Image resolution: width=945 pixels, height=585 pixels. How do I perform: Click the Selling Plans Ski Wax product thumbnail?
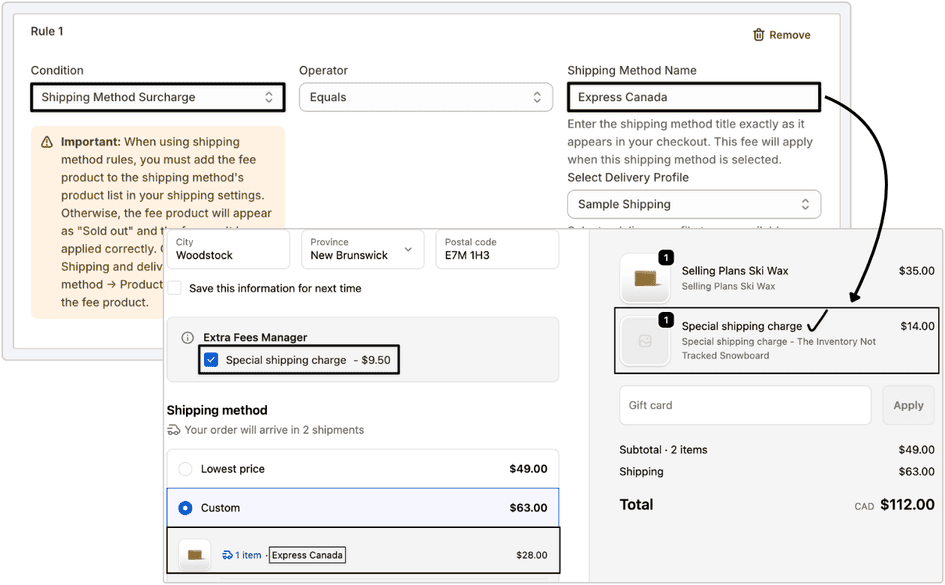(646, 276)
